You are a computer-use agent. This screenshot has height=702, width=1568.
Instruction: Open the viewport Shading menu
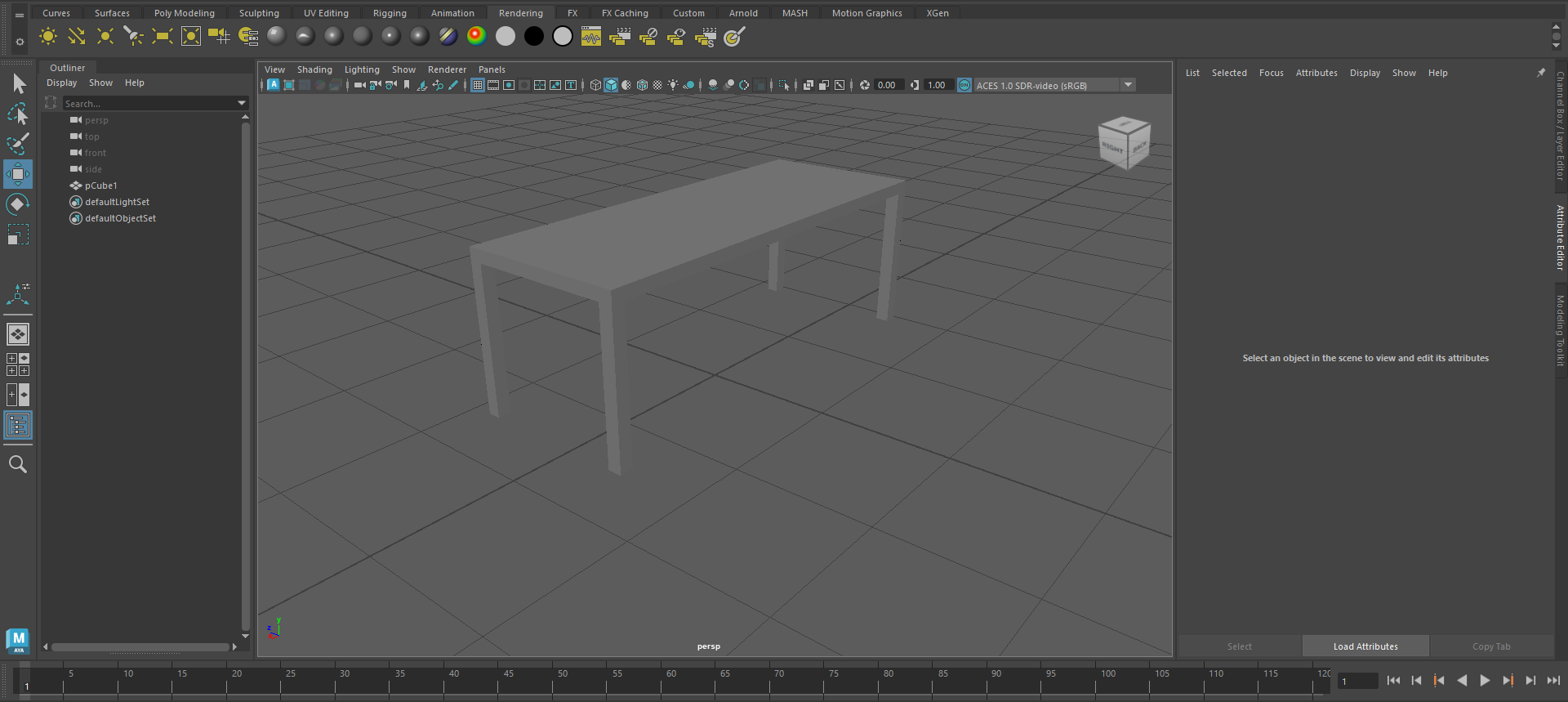(x=314, y=69)
